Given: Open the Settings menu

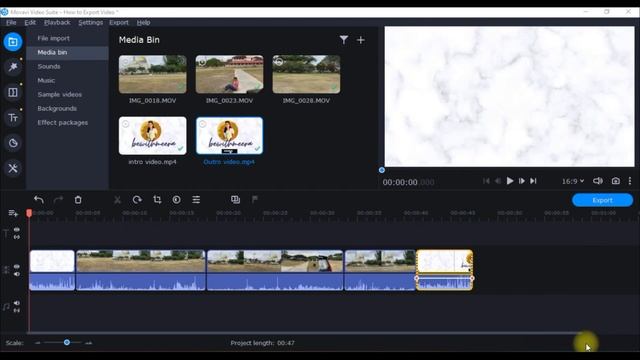Looking at the screenshot, I should [x=91, y=22].
